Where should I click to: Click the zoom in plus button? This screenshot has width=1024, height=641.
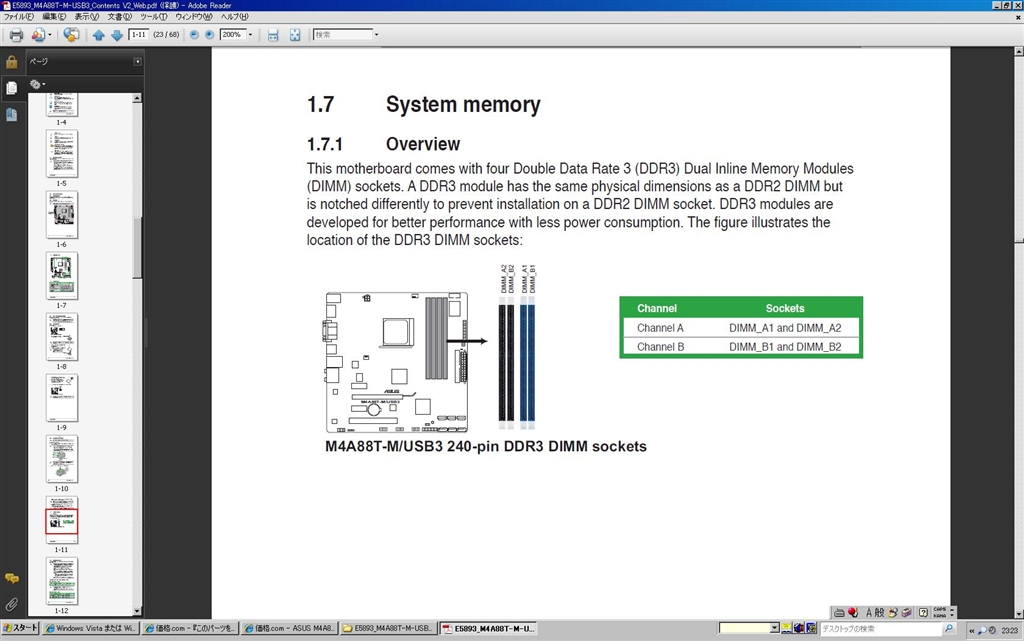click(x=209, y=35)
